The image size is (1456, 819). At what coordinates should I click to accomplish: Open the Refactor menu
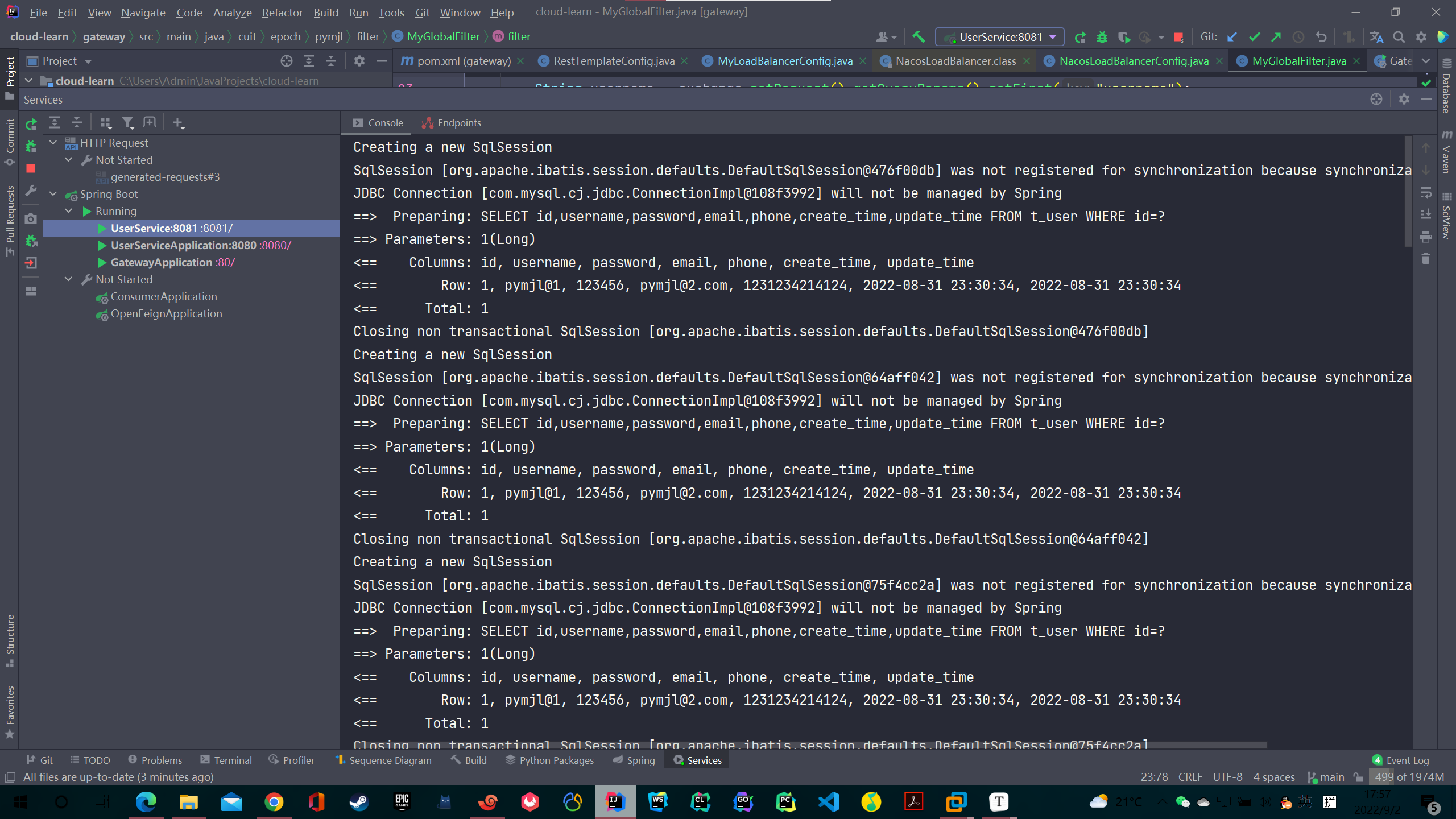tap(282, 12)
